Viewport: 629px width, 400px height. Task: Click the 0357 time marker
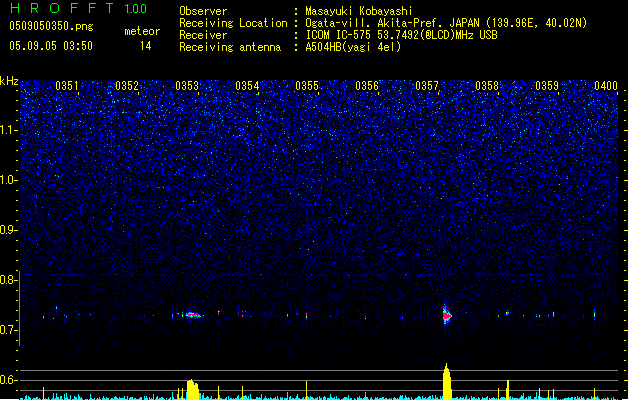click(x=427, y=86)
